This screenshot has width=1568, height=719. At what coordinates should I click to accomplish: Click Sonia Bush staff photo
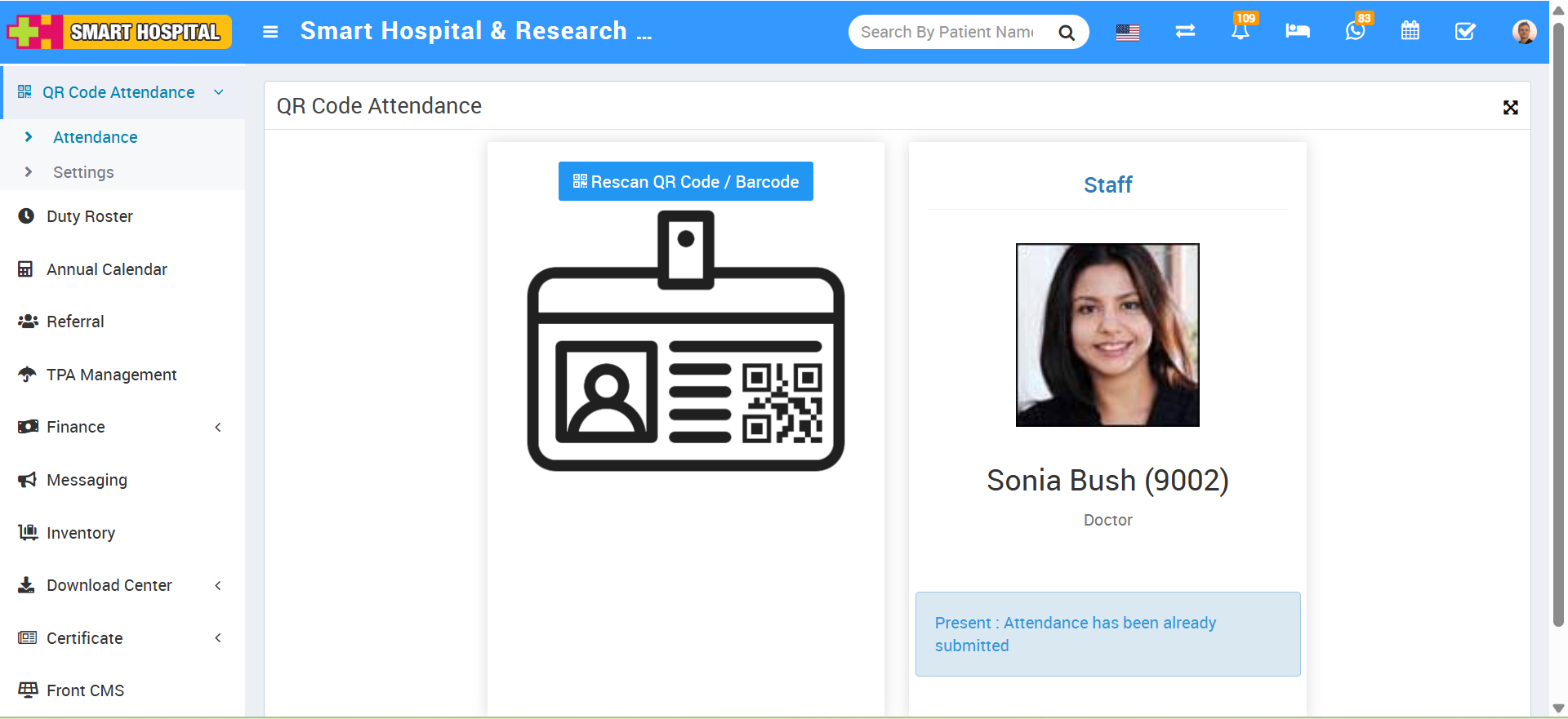pos(1107,335)
